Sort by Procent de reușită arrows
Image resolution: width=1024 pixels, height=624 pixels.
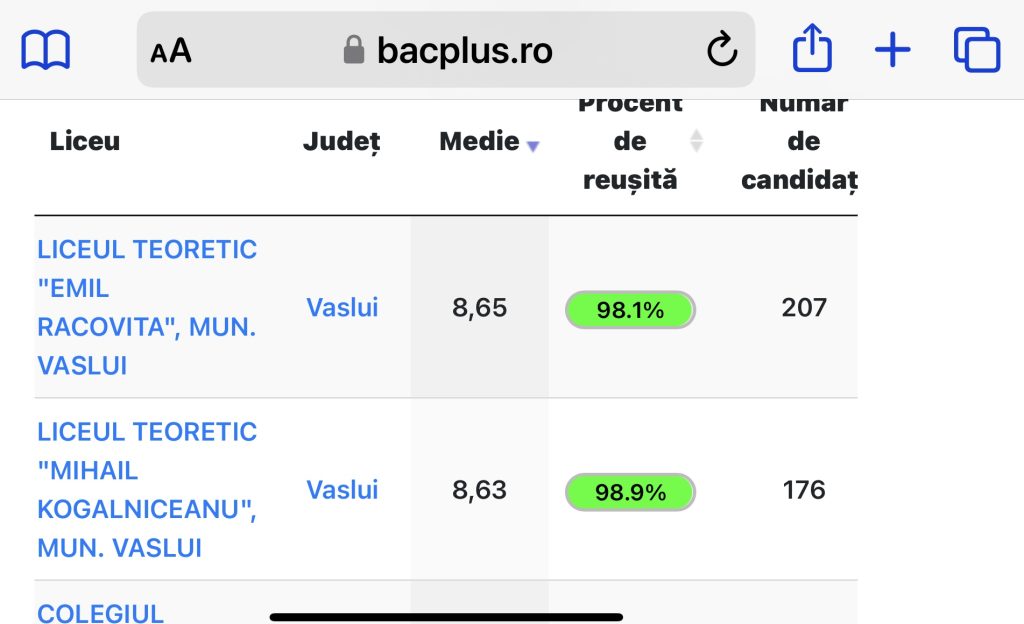coord(696,140)
